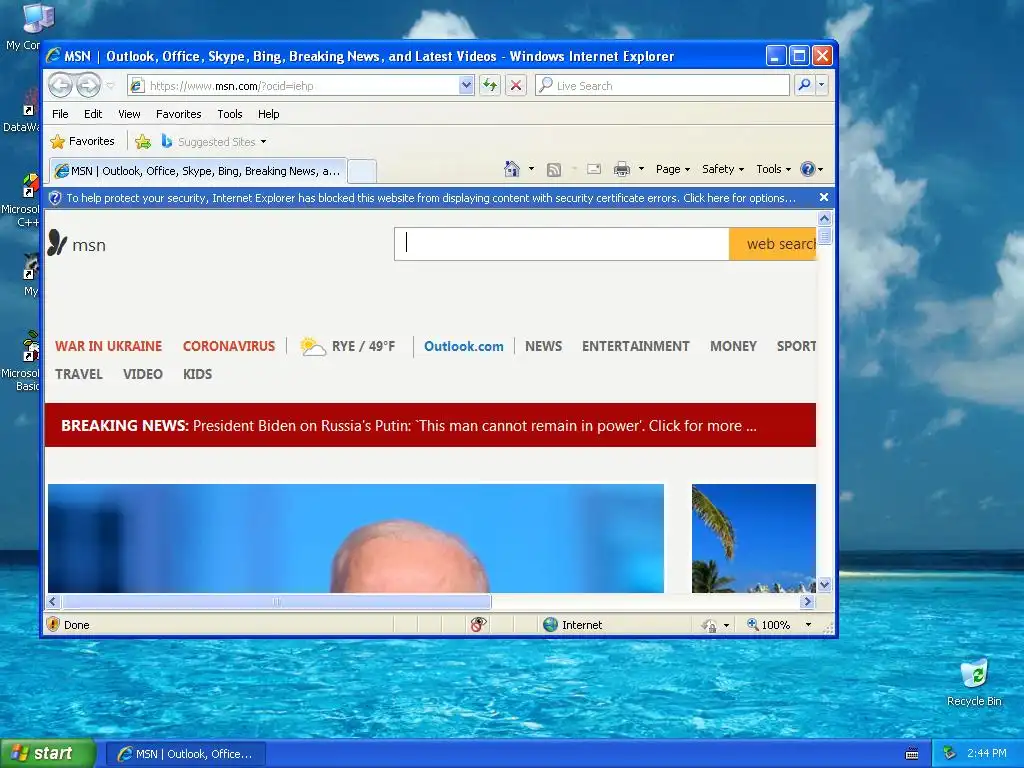The width and height of the screenshot is (1024, 768).
Task: Click the horizontal scrollbar right arrow
Action: click(x=808, y=601)
